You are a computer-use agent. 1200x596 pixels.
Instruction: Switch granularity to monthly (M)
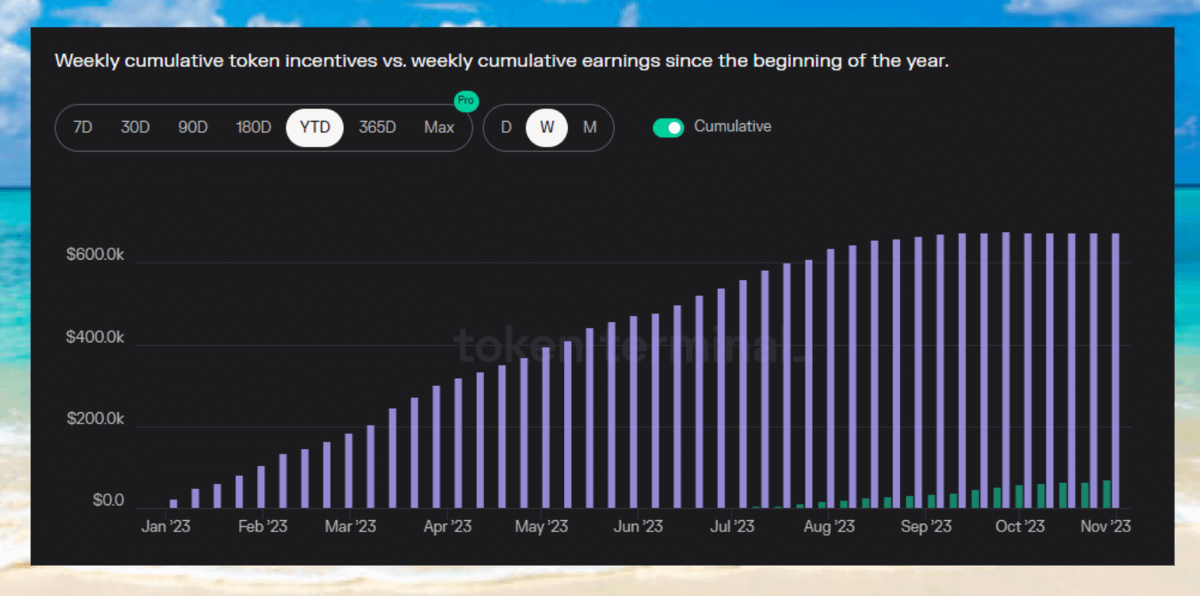click(589, 128)
